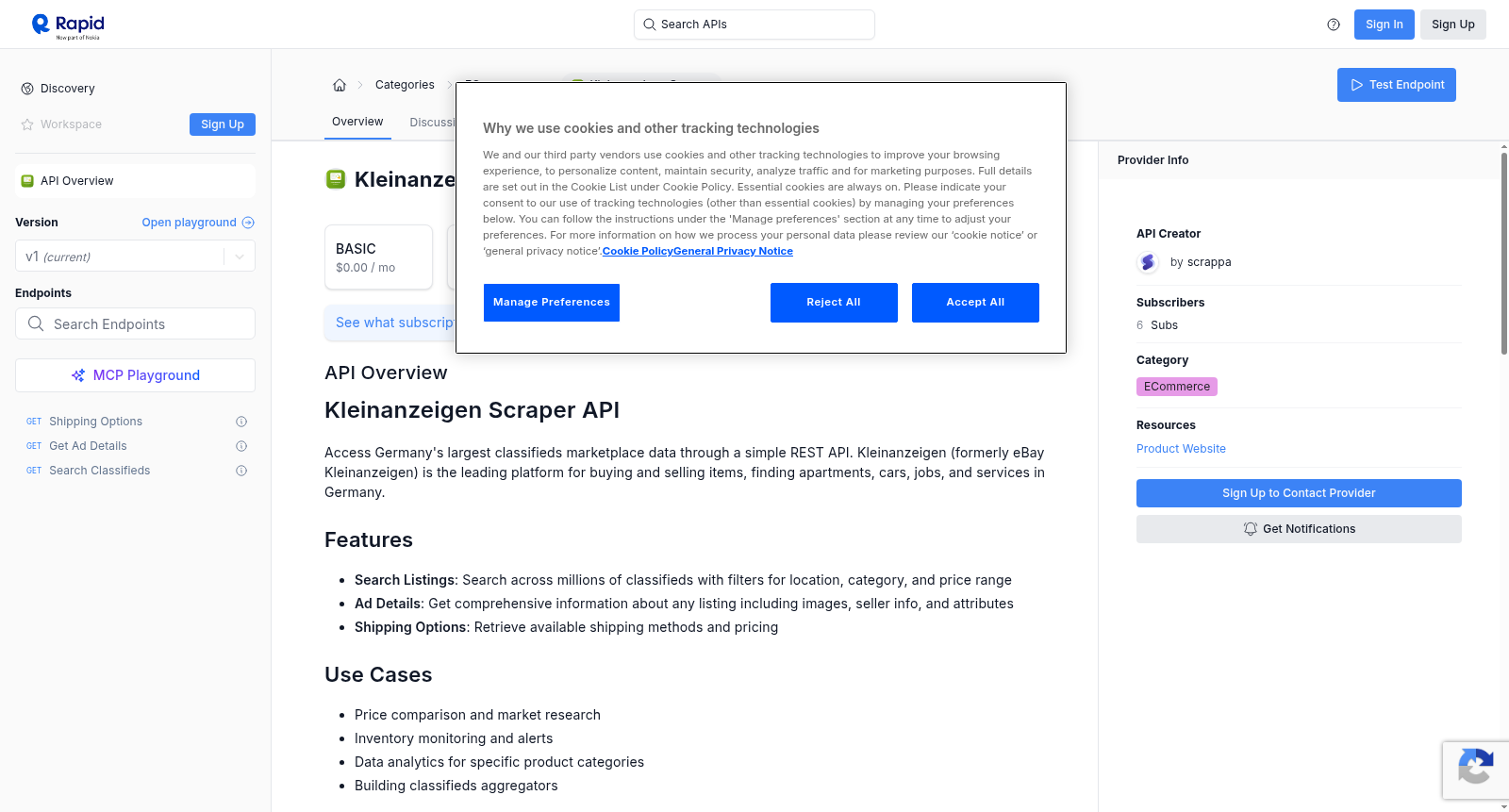Open the Search Classifieds endpoint
Viewport: 1509px width, 812px height.
99,471
